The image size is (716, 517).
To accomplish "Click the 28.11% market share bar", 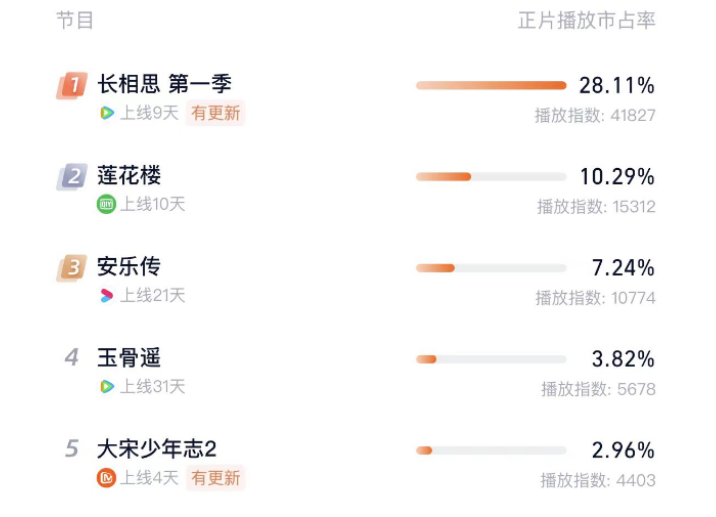I will coord(491,85).
